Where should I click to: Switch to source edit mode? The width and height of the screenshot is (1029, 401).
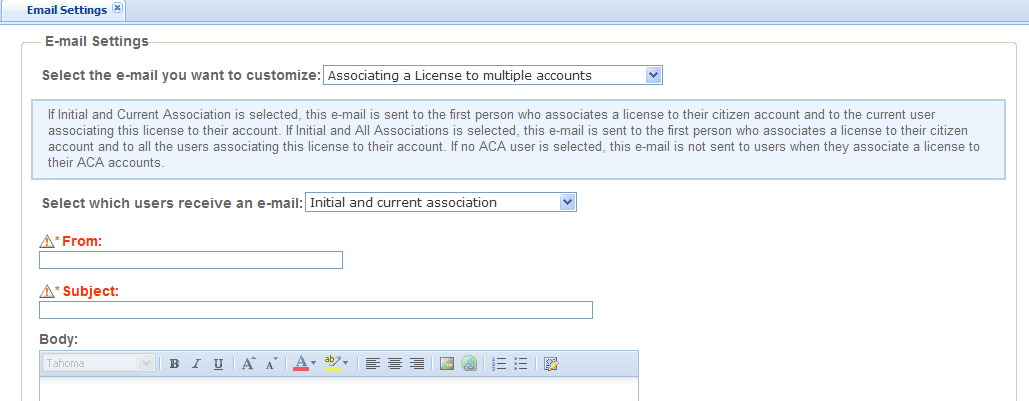tap(551, 364)
